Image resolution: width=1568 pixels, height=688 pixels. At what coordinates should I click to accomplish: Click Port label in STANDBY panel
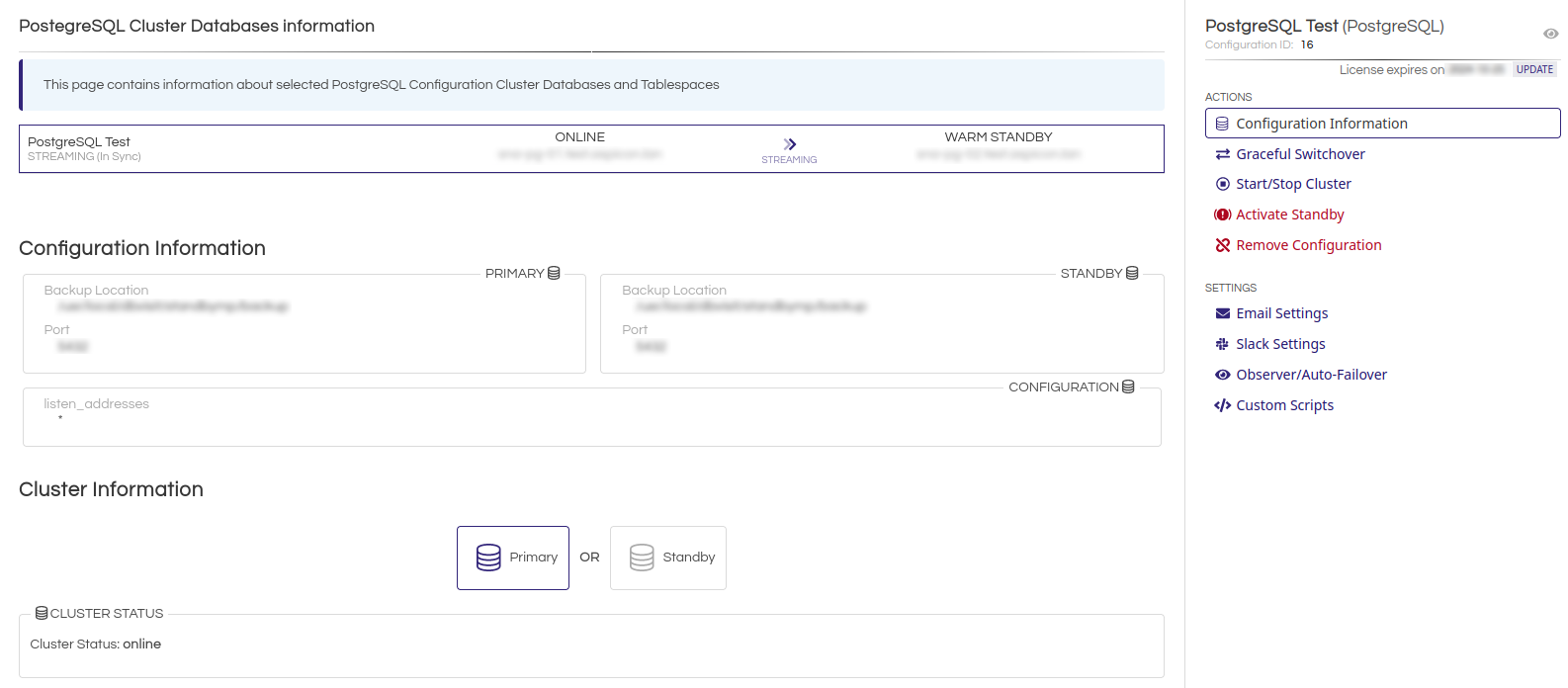coord(635,329)
